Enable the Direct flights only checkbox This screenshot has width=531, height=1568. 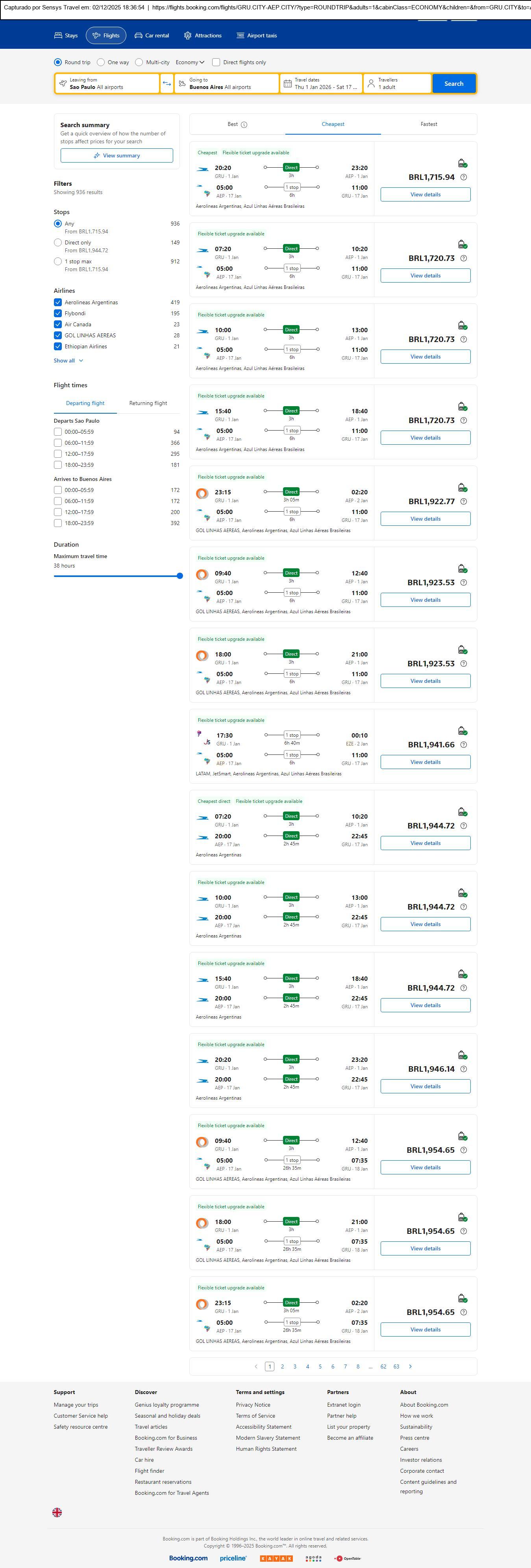tap(216, 62)
